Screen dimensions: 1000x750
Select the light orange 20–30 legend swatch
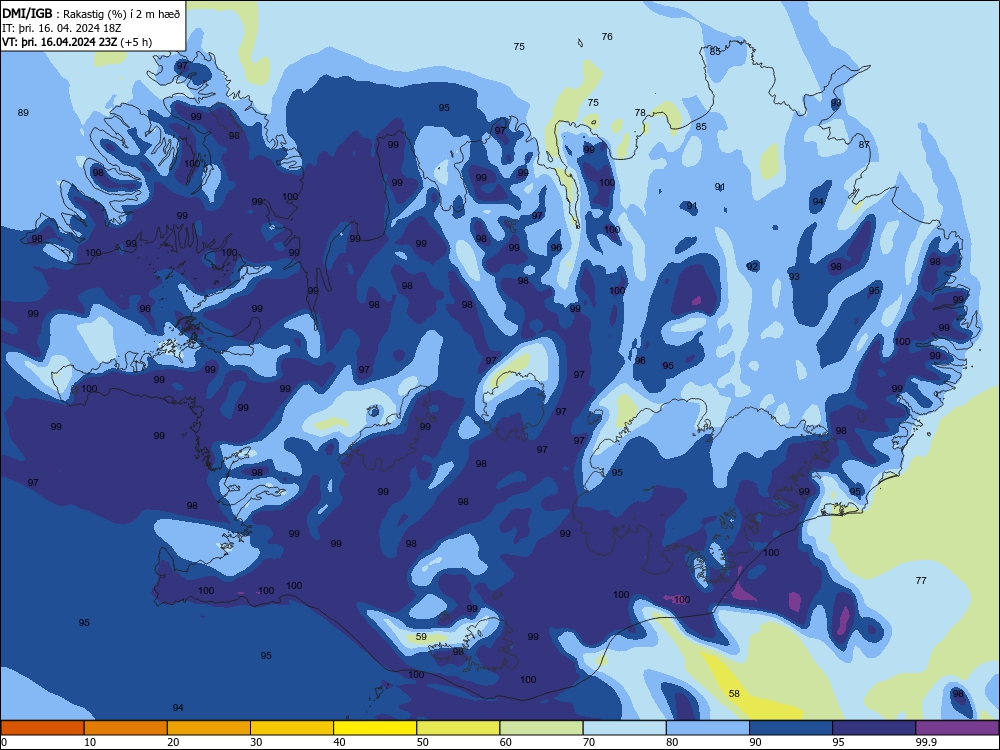(x=209, y=728)
